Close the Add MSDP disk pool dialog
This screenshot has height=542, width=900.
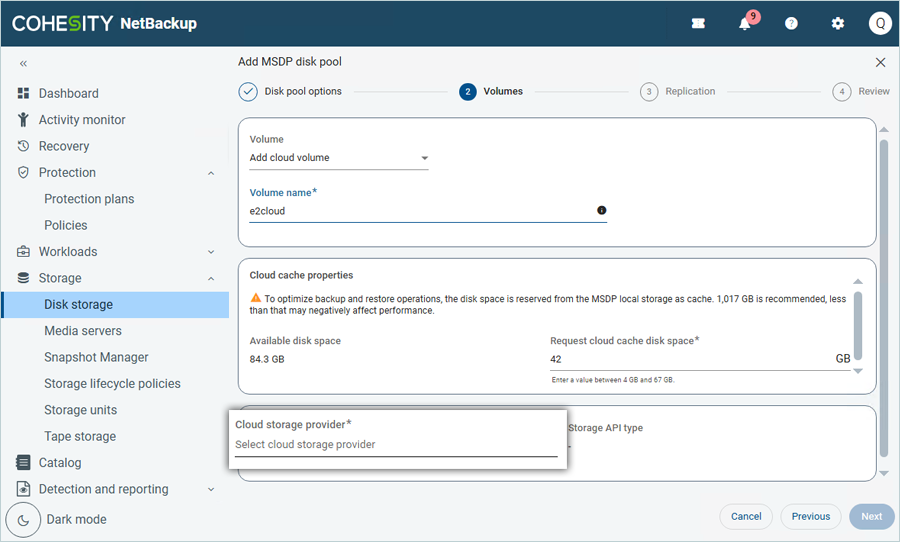pos(880,62)
